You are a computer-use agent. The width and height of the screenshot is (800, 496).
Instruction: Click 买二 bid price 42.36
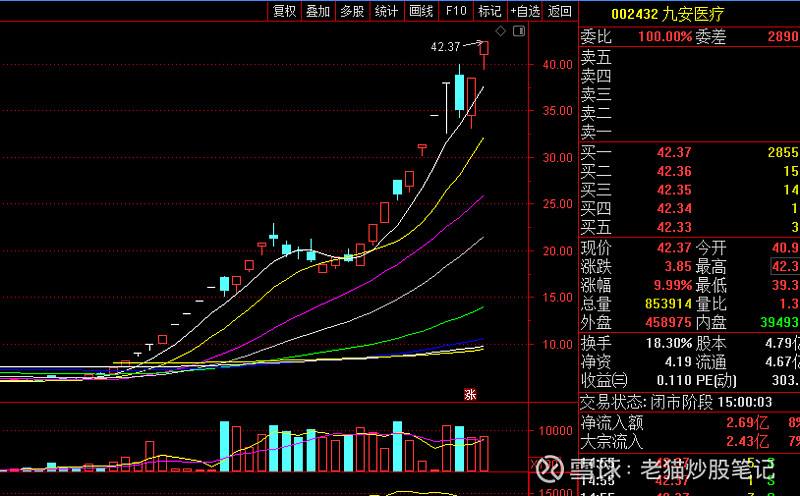tap(674, 171)
